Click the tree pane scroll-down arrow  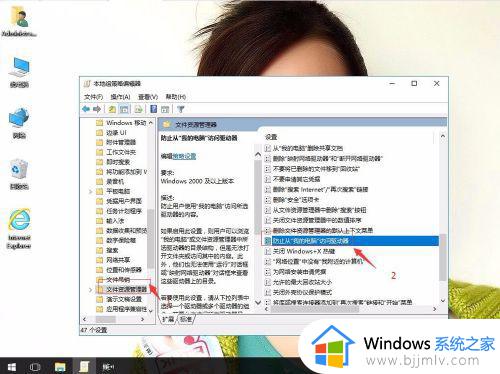point(151,311)
